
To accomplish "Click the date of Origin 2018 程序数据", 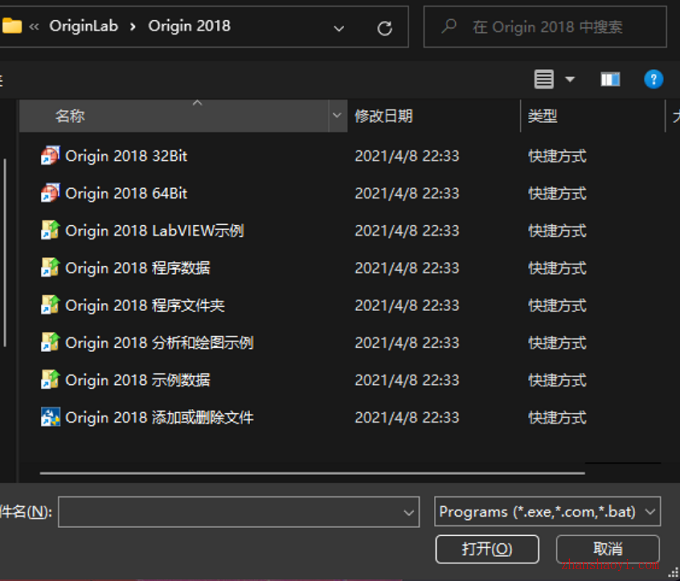I will [x=407, y=268].
